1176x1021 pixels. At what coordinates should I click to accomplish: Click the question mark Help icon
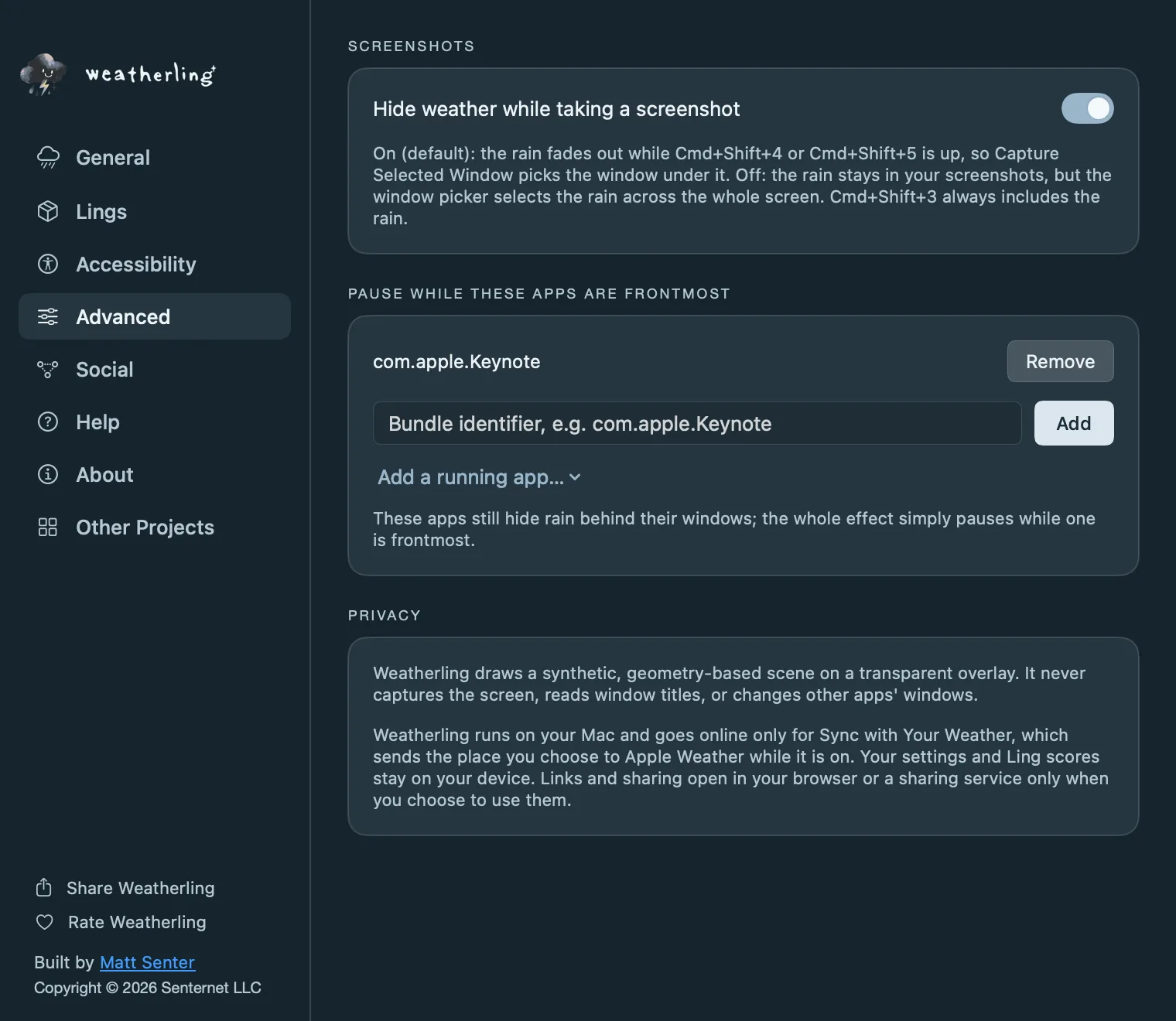[48, 422]
